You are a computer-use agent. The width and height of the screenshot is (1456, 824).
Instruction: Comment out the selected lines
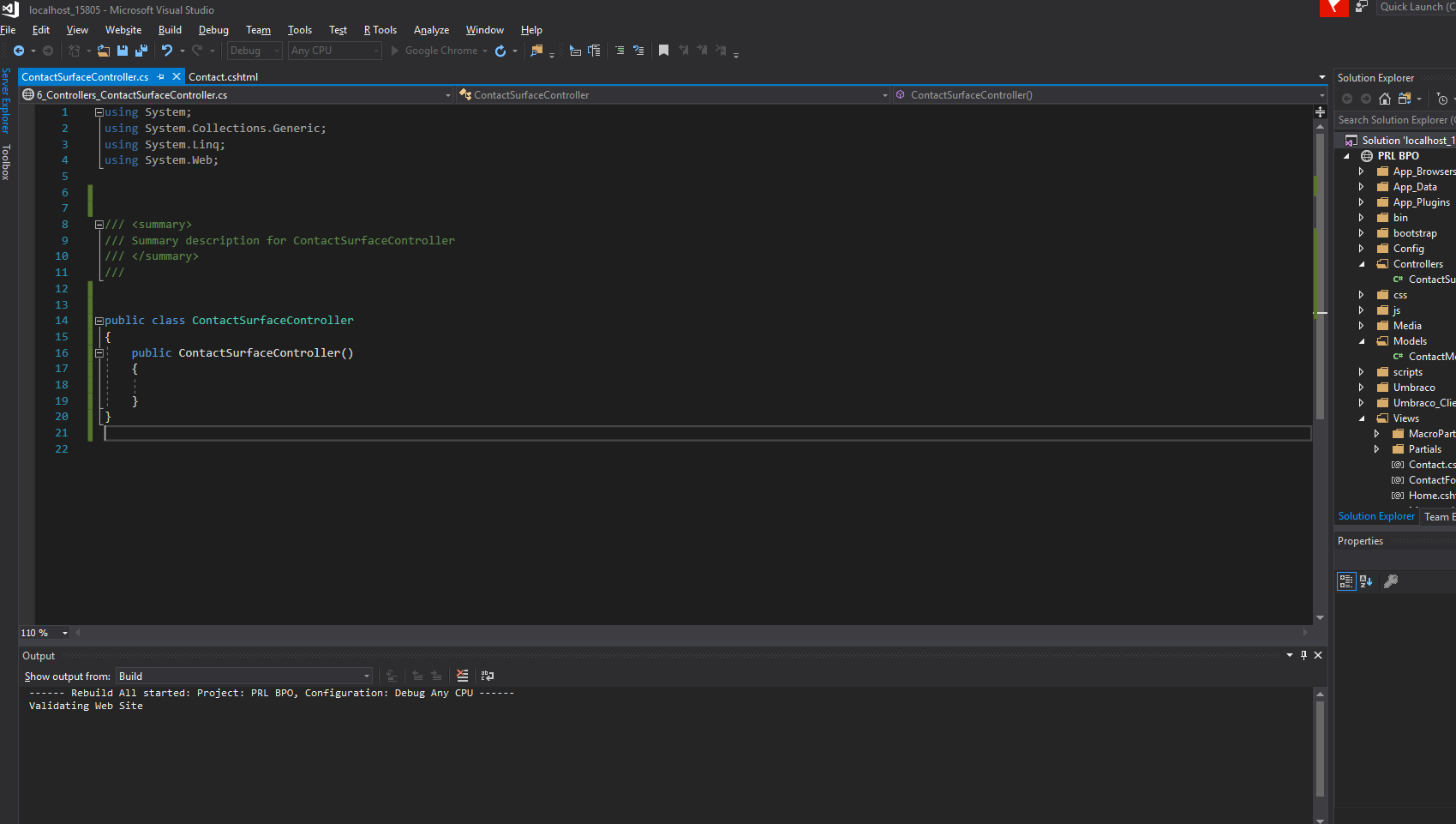coord(620,51)
